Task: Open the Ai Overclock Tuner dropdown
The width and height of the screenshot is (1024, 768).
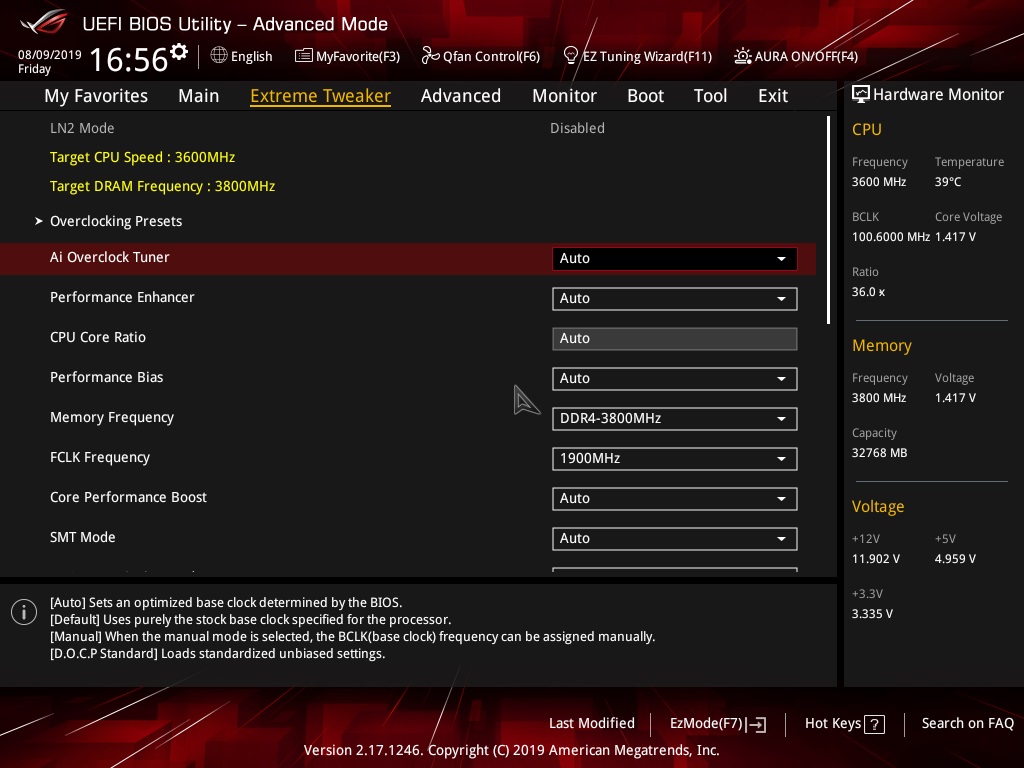Action: coord(675,259)
